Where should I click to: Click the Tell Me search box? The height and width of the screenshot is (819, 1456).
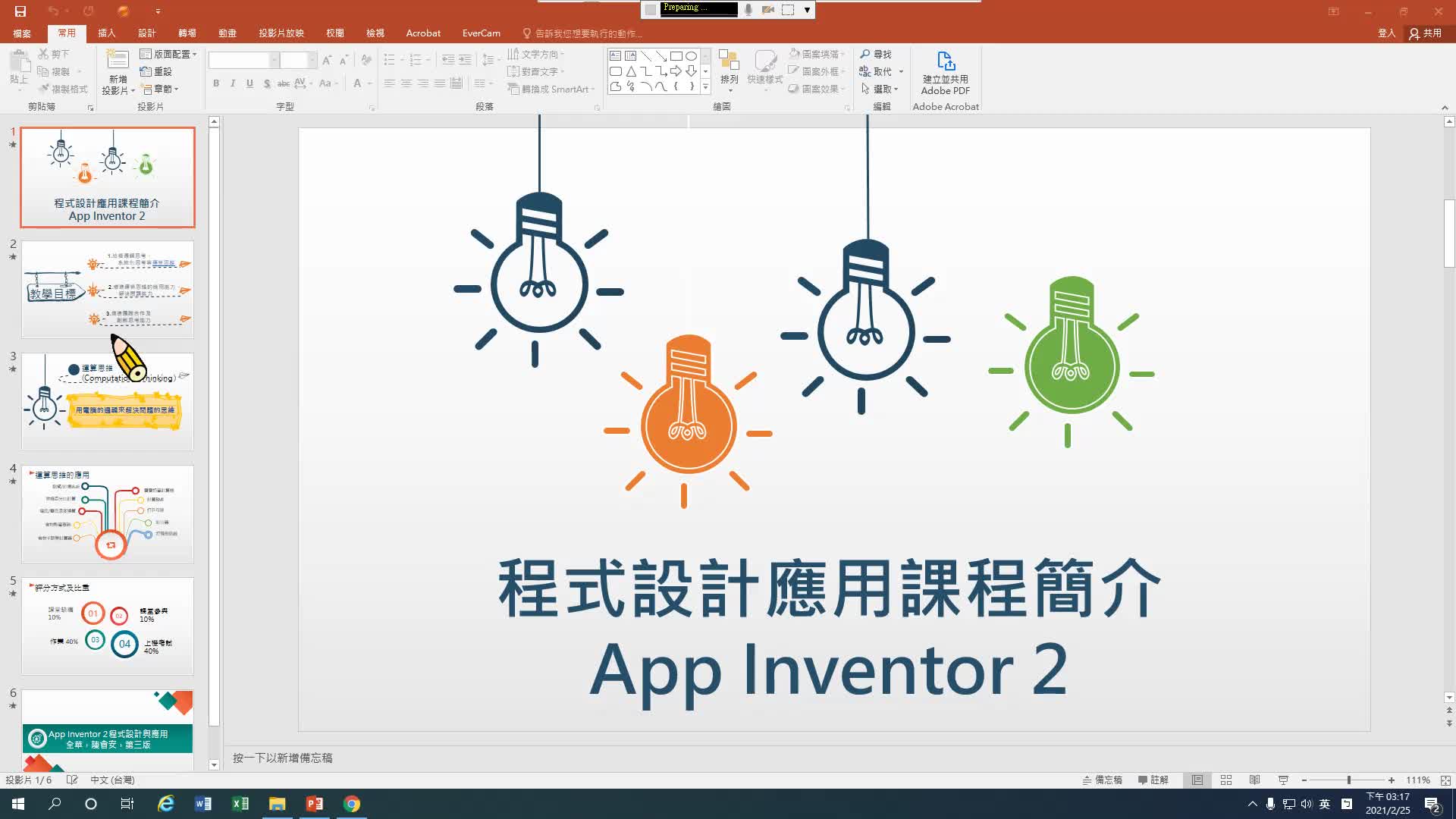(582, 33)
